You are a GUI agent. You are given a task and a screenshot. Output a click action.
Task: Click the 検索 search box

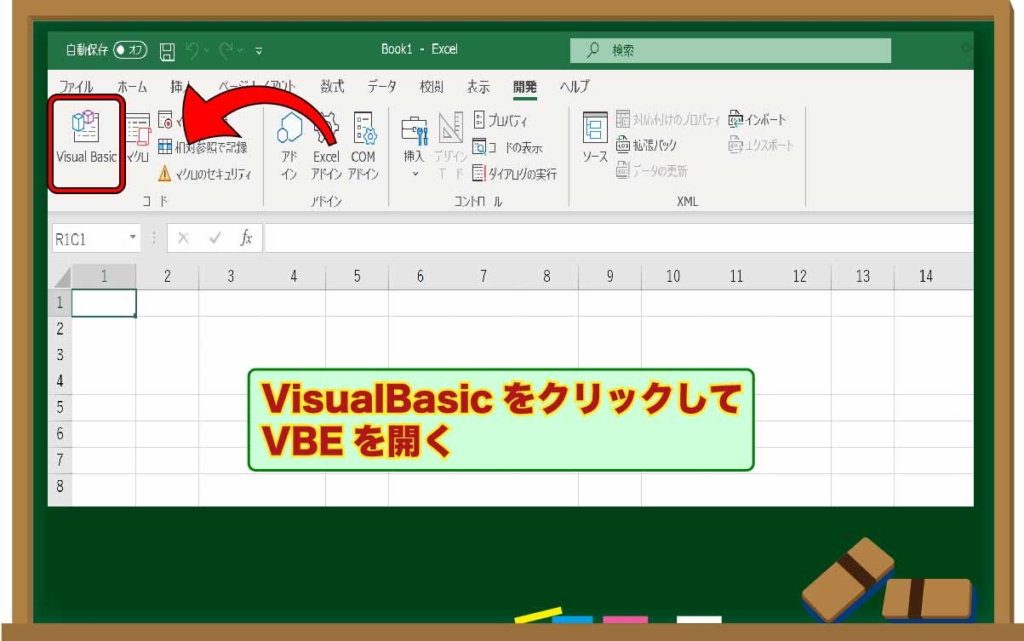click(x=730, y=50)
